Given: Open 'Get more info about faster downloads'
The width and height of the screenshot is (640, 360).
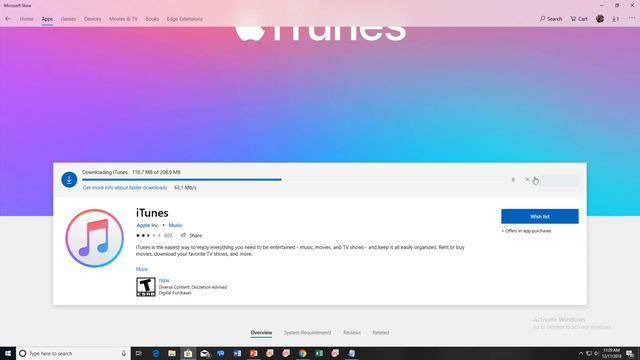Looking at the screenshot, I should click(125, 188).
